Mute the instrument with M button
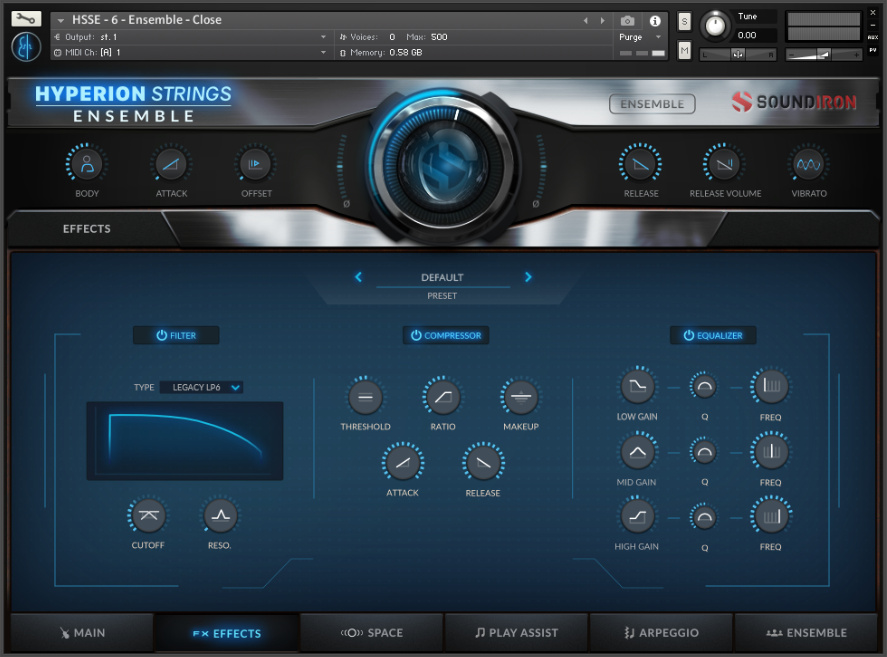 point(684,51)
